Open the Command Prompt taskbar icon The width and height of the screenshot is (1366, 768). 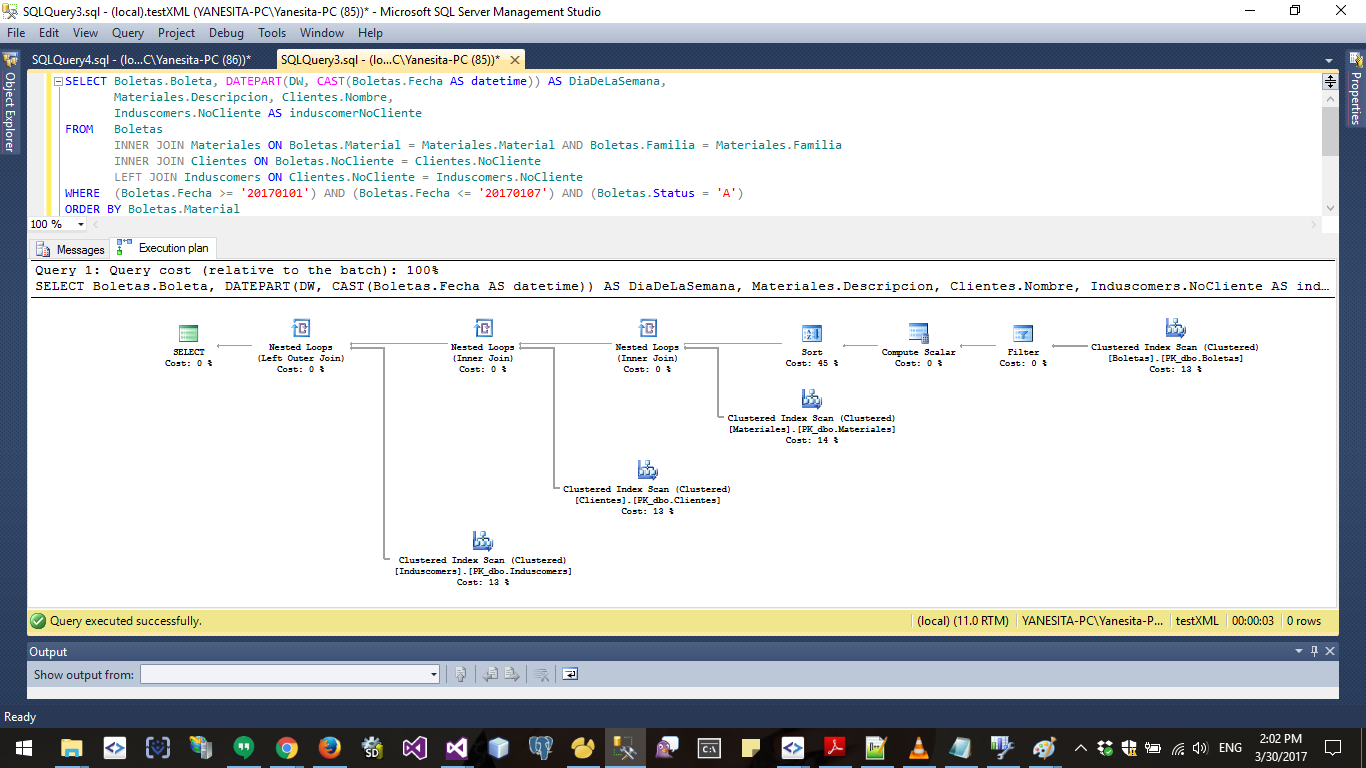click(x=709, y=748)
